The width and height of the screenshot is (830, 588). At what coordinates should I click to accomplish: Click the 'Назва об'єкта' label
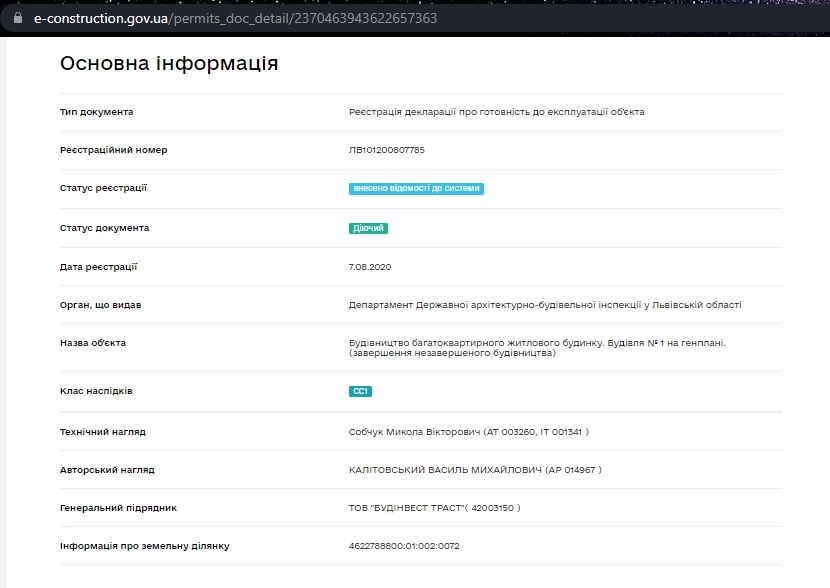93,343
